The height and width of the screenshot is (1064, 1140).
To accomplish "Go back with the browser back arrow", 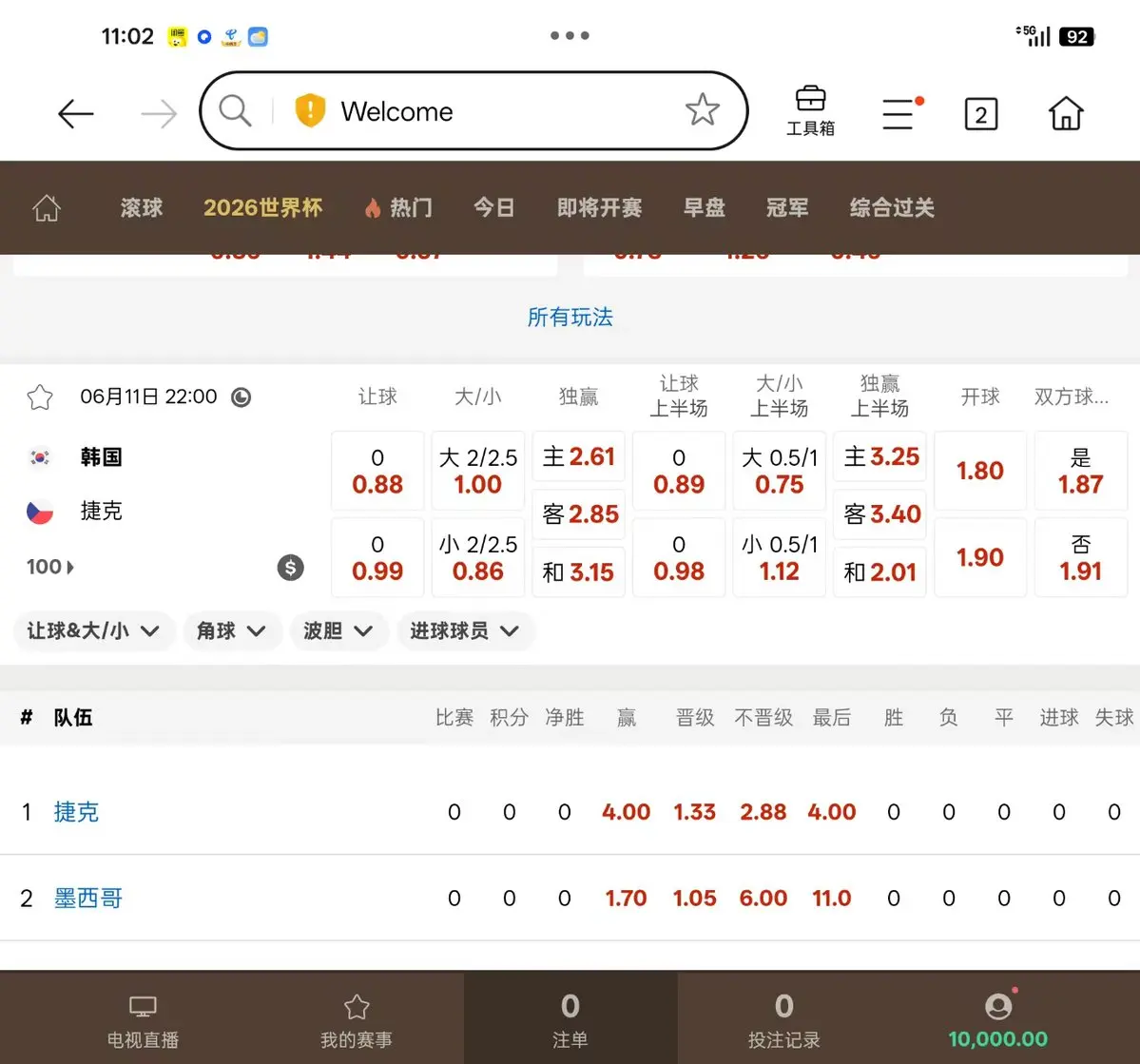I will click(76, 113).
